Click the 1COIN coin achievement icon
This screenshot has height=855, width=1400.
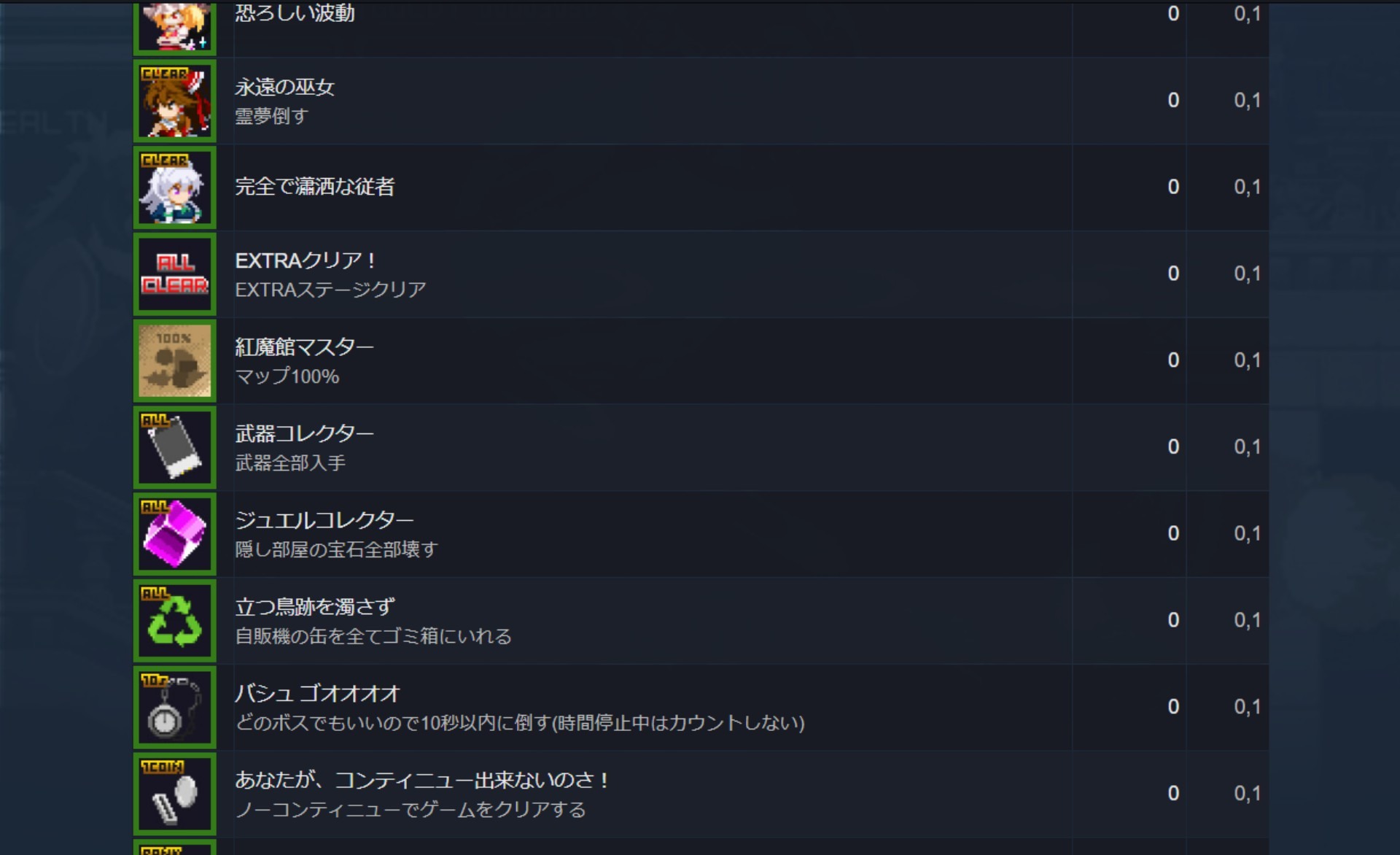[x=175, y=794]
